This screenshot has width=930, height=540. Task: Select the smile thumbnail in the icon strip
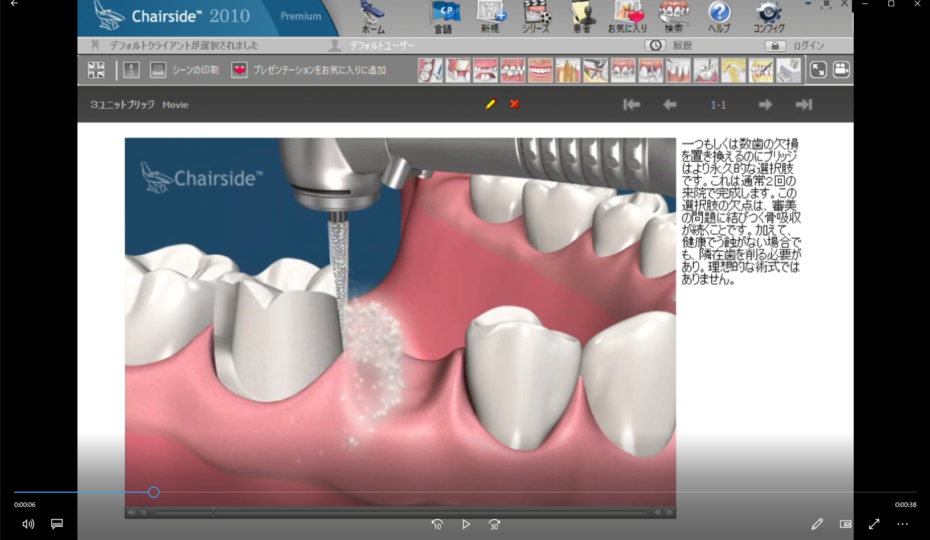click(x=540, y=70)
